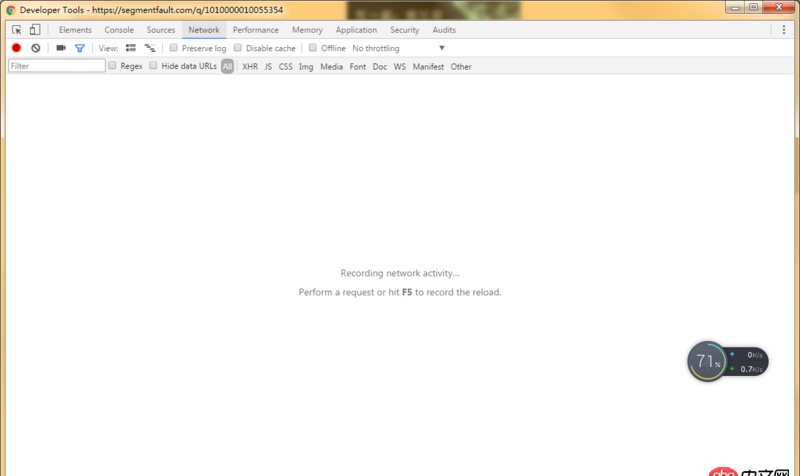The image size is (800, 476).
Task: Close the Developer Tools window
Action: (x=779, y=7)
